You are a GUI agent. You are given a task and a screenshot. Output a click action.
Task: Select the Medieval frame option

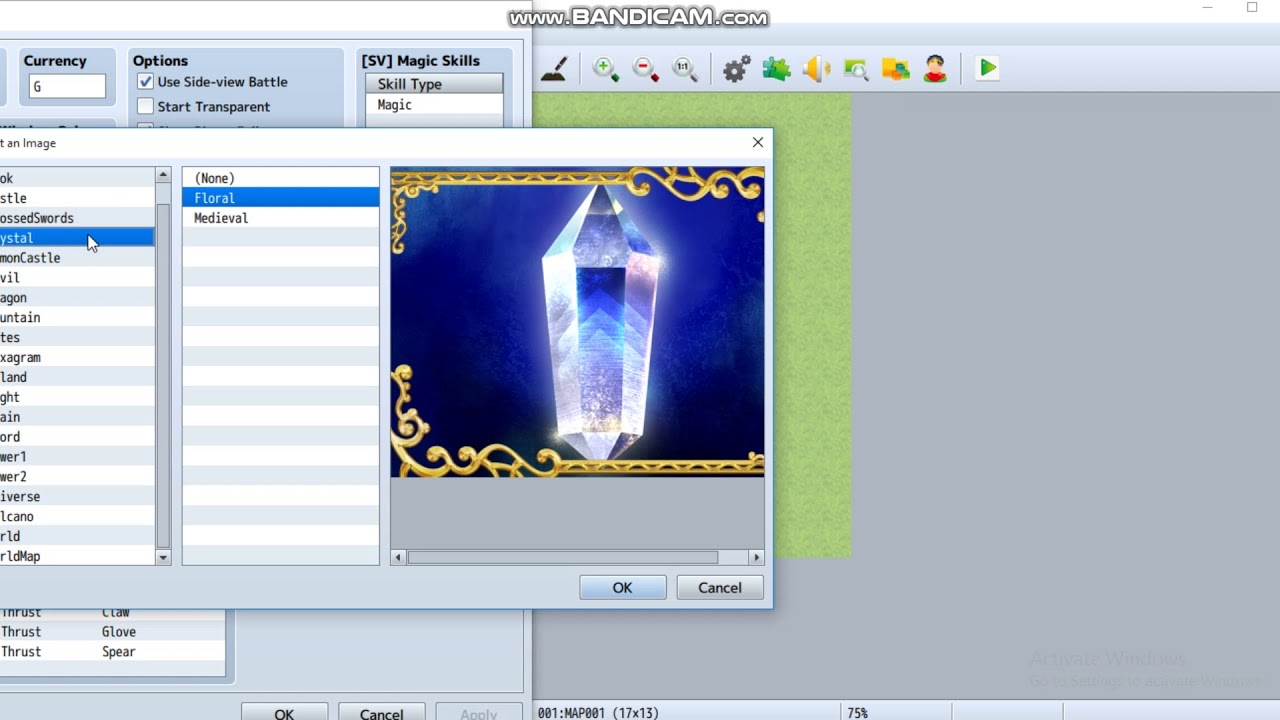click(280, 218)
